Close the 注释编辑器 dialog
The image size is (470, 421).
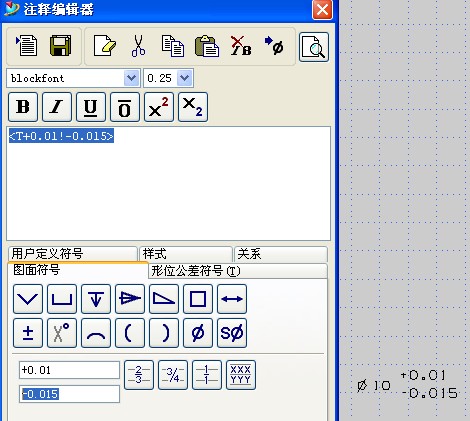322,10
